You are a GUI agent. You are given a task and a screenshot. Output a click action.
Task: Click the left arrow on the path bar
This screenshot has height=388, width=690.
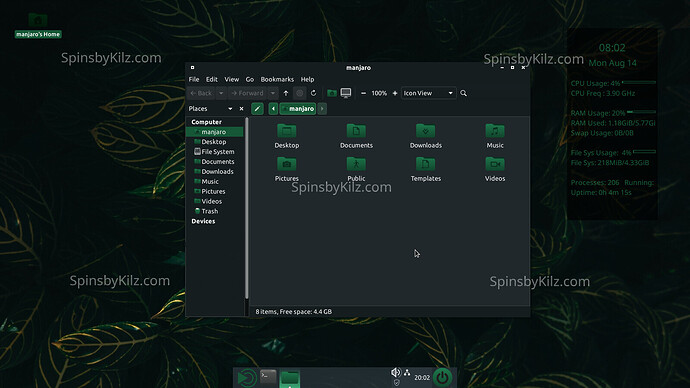[x=273, y=109]
